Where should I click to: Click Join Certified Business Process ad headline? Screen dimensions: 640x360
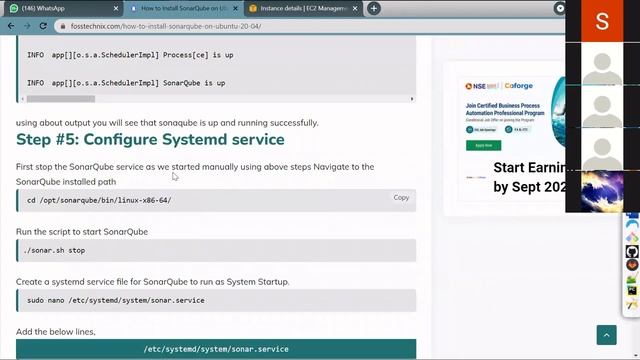tap(505, 109)
